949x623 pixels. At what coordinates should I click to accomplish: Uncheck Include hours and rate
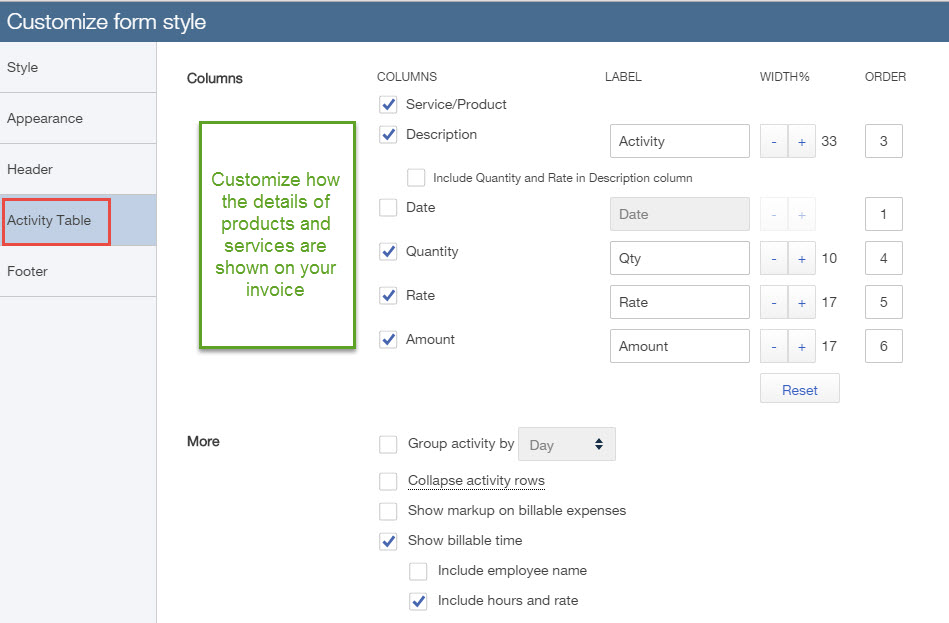417,601
